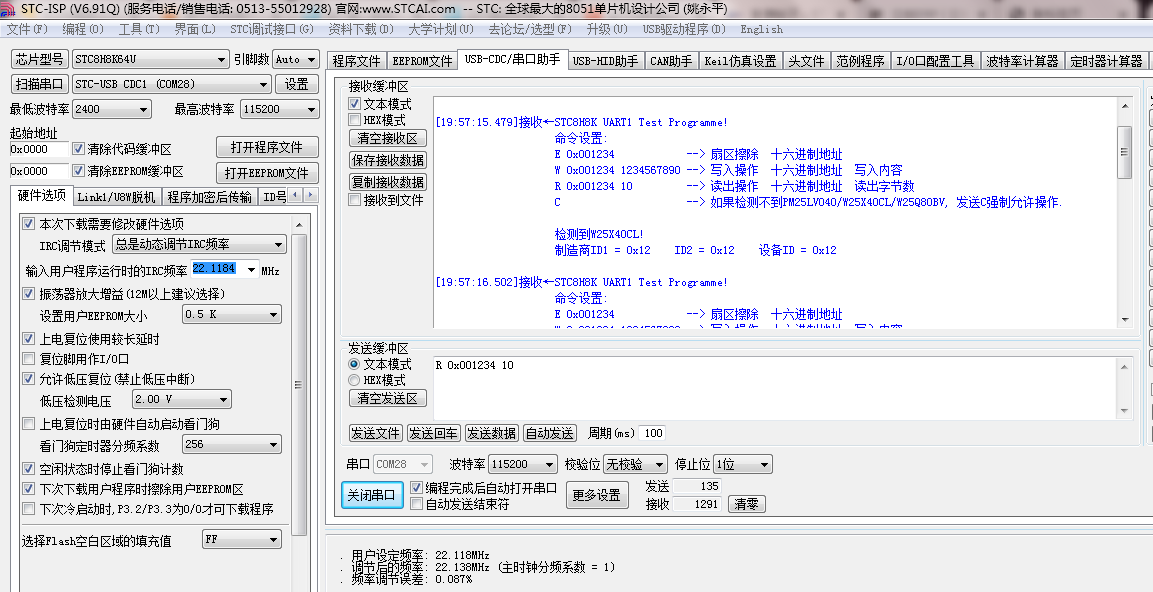Click send buffer scrollbar down arrow
This screenshot has width=1153, height=592.
click(x=1124, y=411)
